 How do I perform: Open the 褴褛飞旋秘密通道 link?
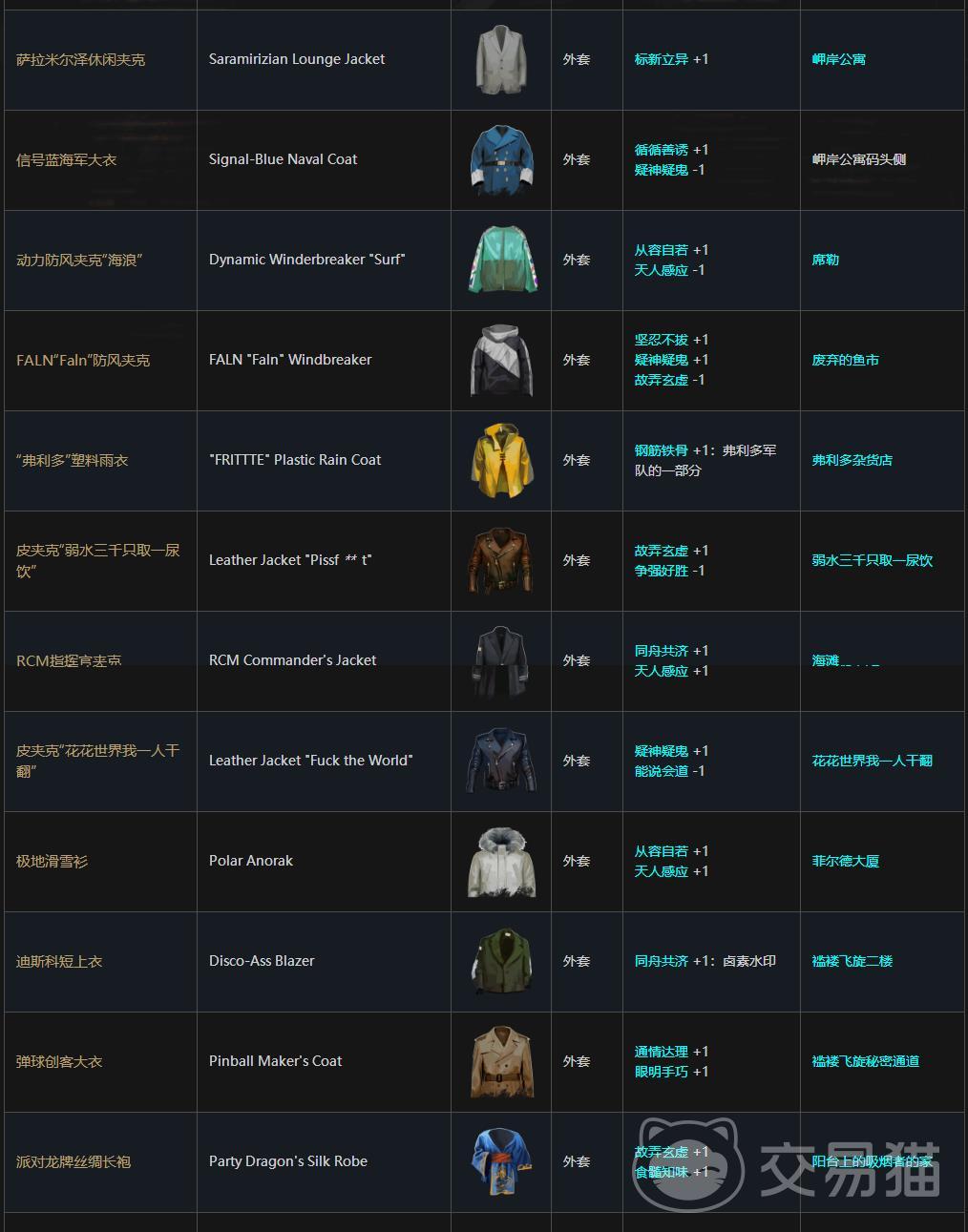(x=865, y=1061)
